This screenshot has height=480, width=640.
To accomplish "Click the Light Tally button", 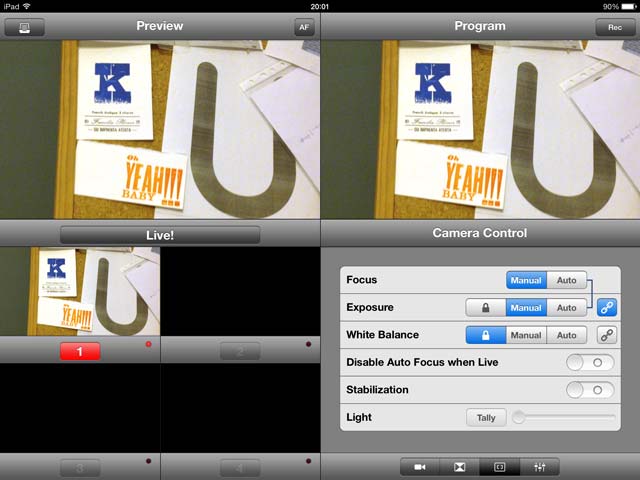I will click(x=486, y=417).
